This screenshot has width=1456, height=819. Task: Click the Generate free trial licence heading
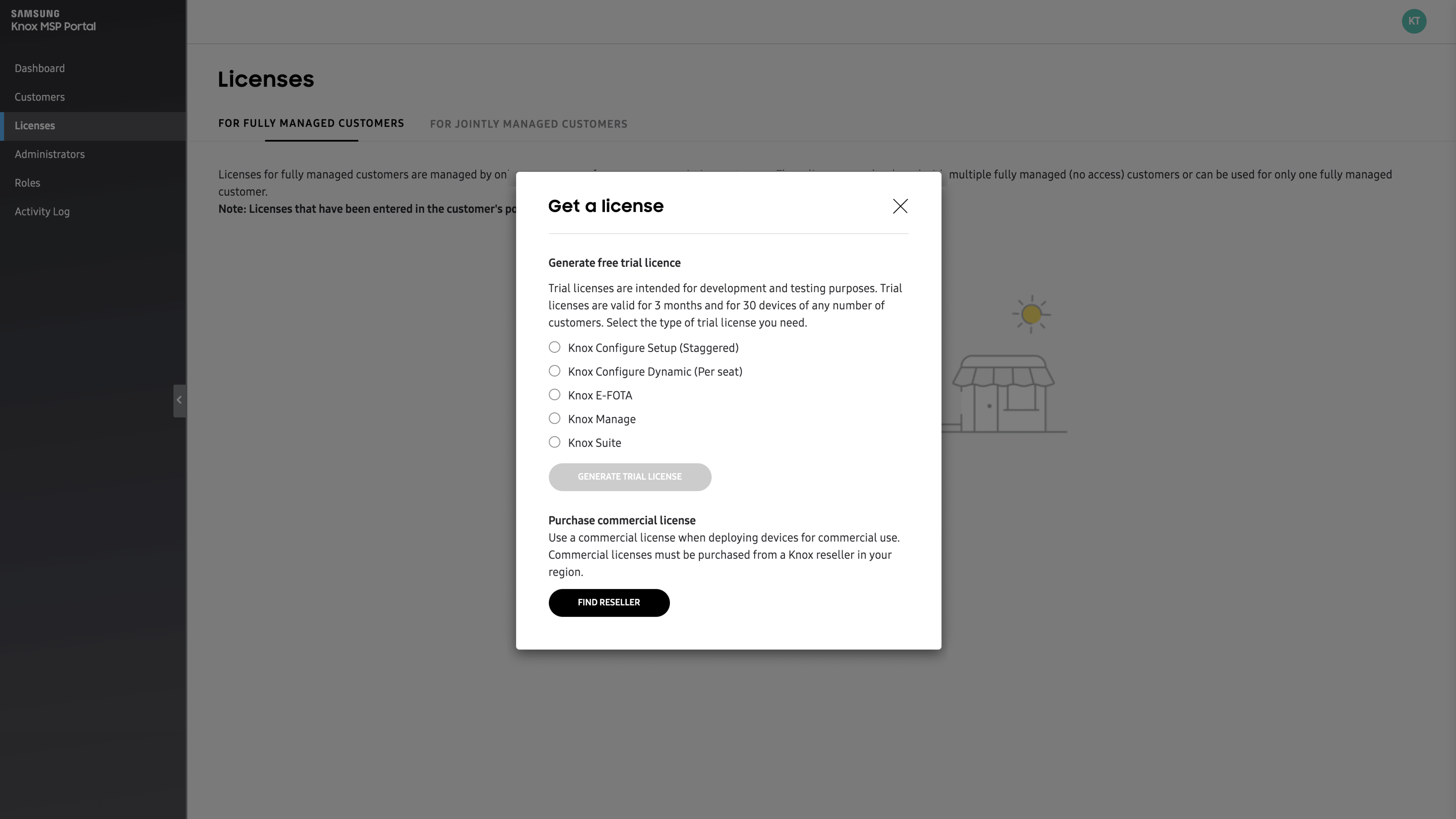click(x=614, y=263)
